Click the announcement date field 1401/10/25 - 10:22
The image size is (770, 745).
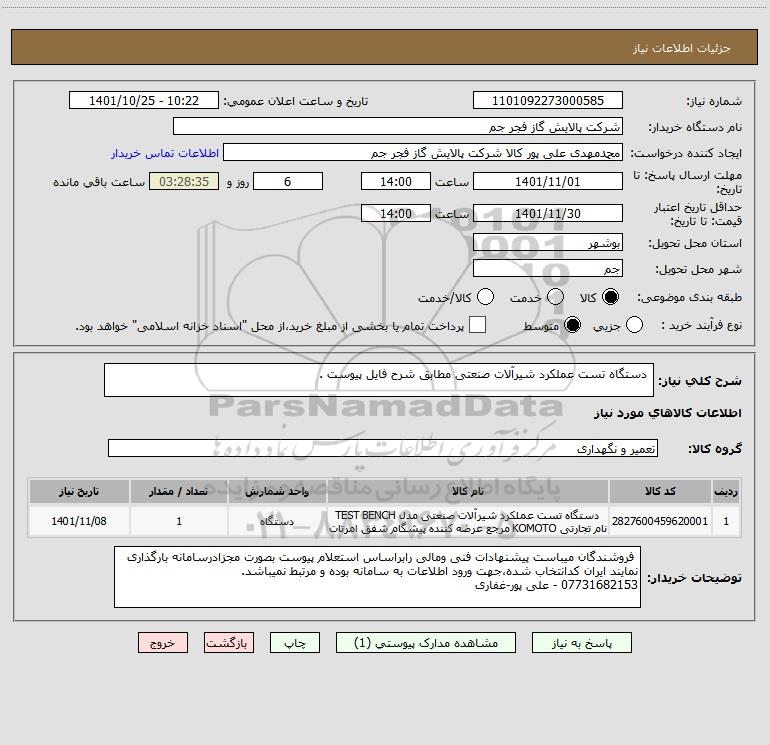(144, 101)
